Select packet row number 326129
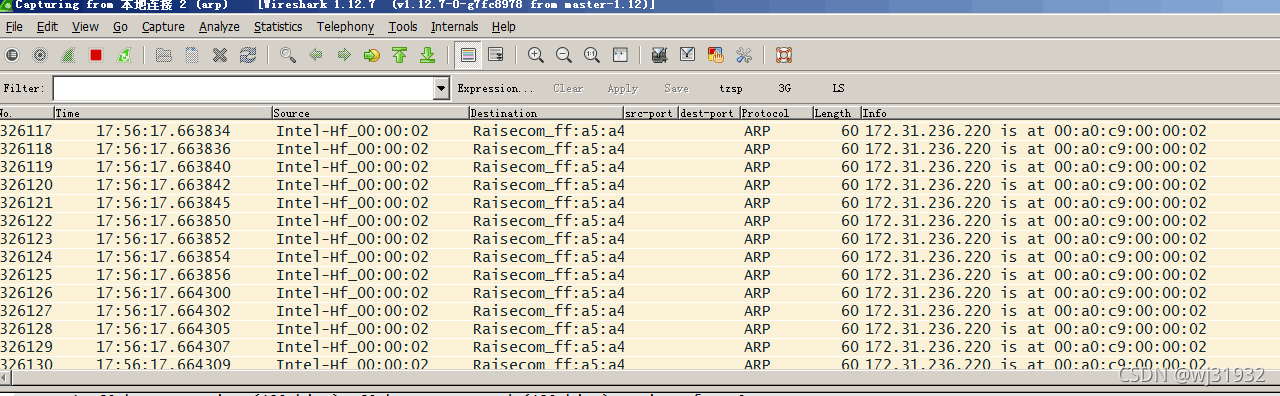 point(640,347)
